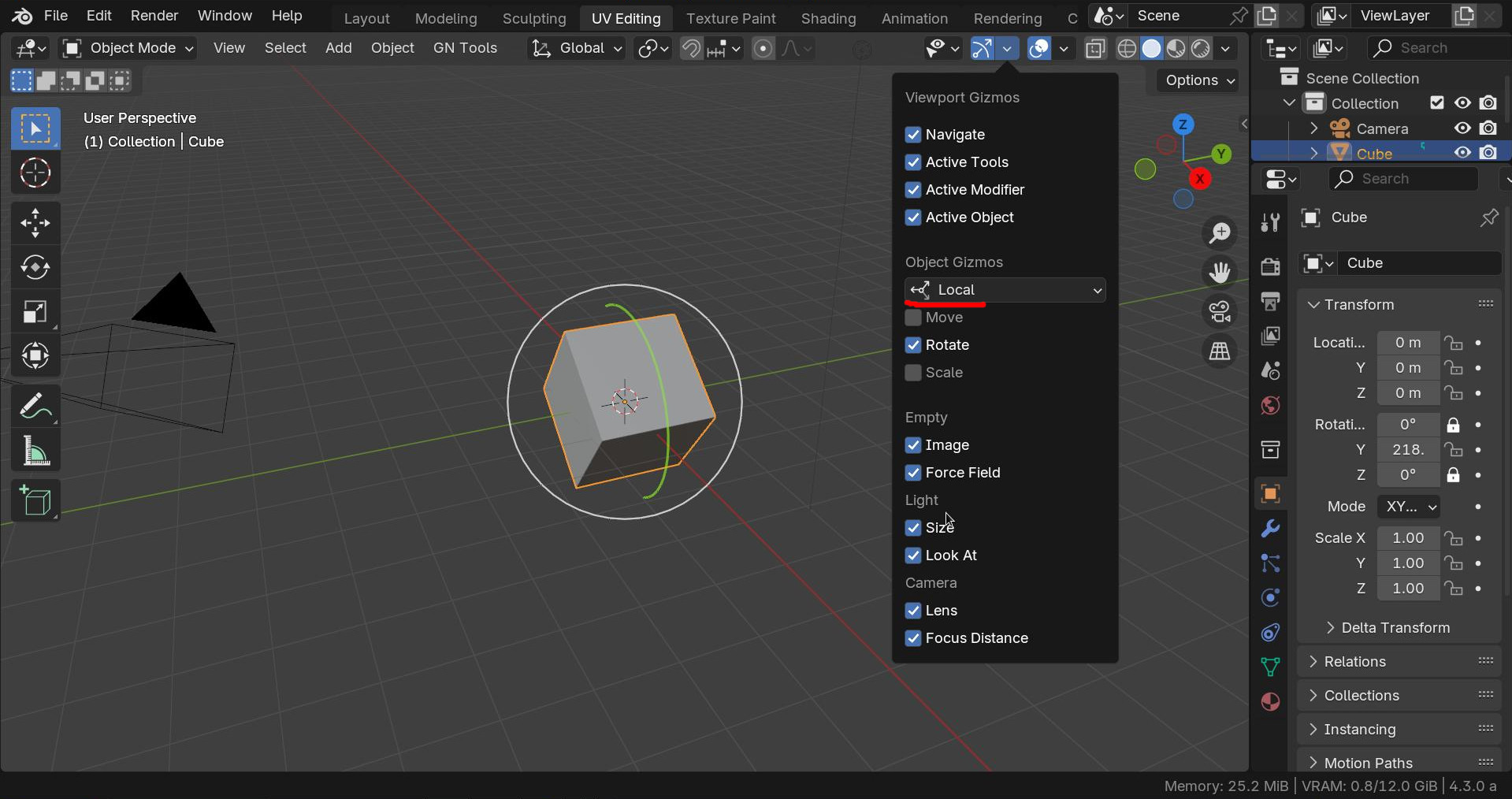Open the Render properties tab
The image size is (1512, 799).
coord(1270,267)
